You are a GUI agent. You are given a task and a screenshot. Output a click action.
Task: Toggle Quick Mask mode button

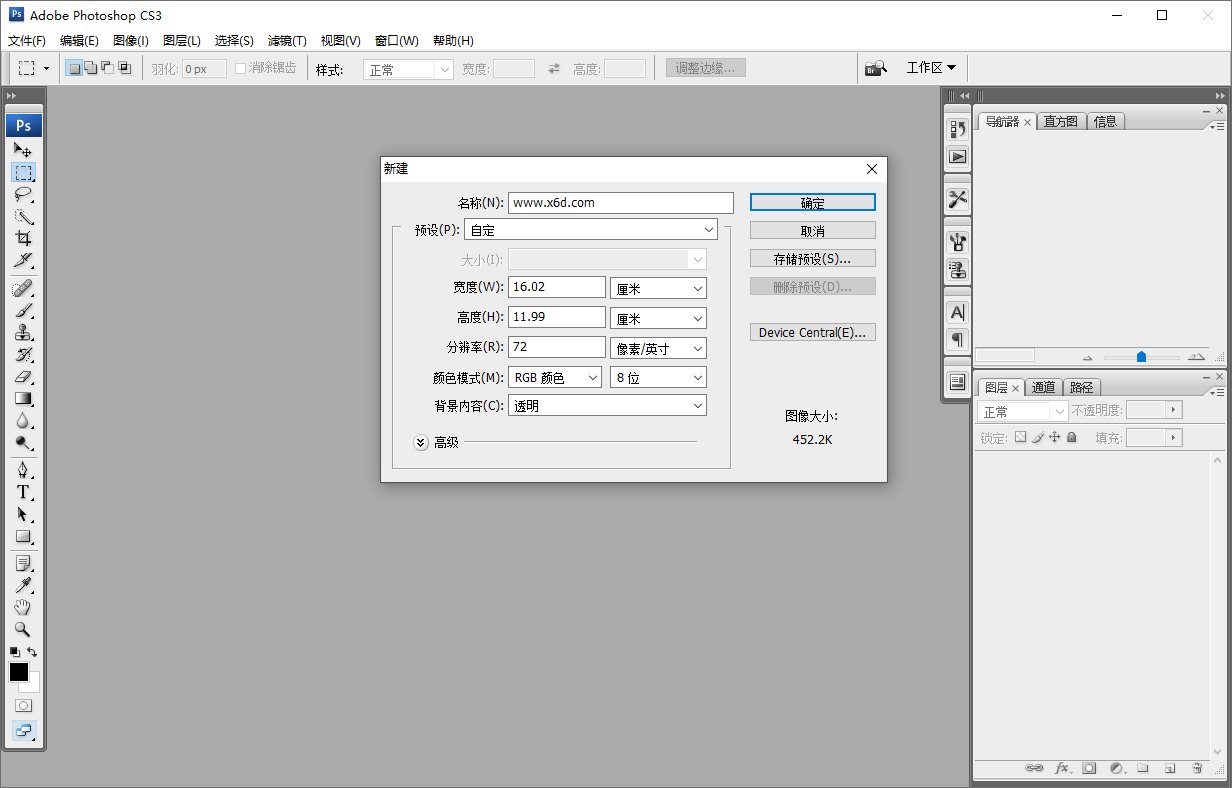pos(23,705)
